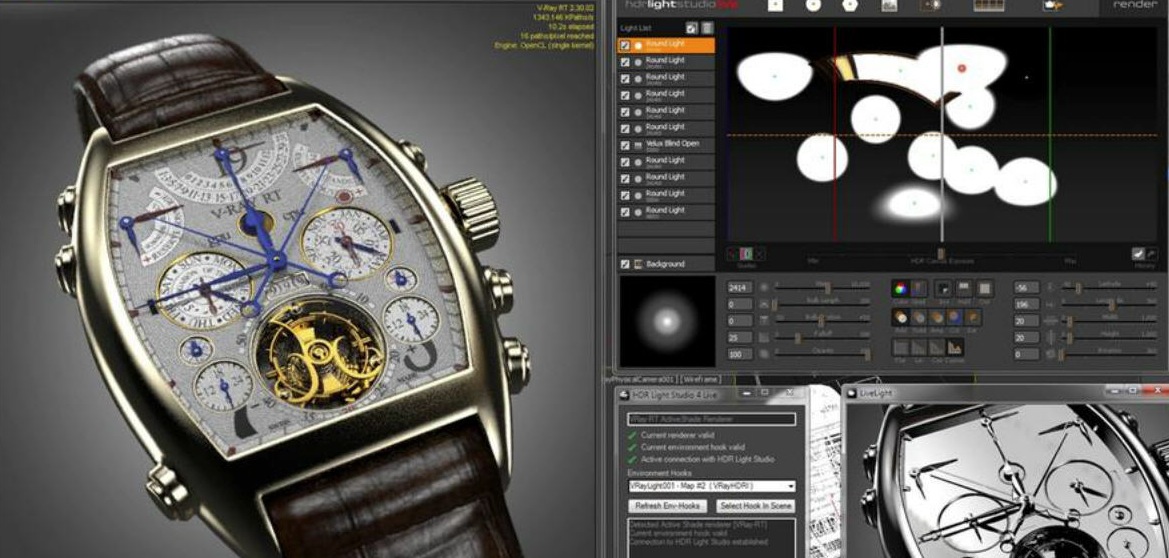Click the Wireframe viewport label

point(702,380)
